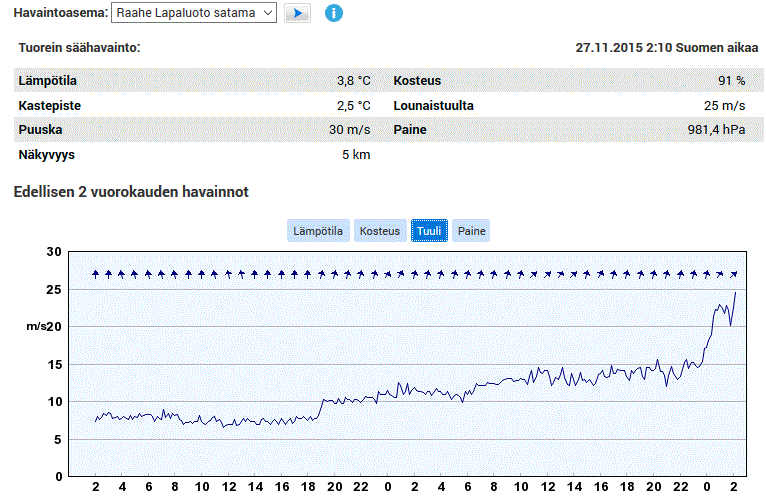Click the Edellisen 2 vuorokauden havainnot heading
This screenshot has width=766, height=498.
coord(131,191)
